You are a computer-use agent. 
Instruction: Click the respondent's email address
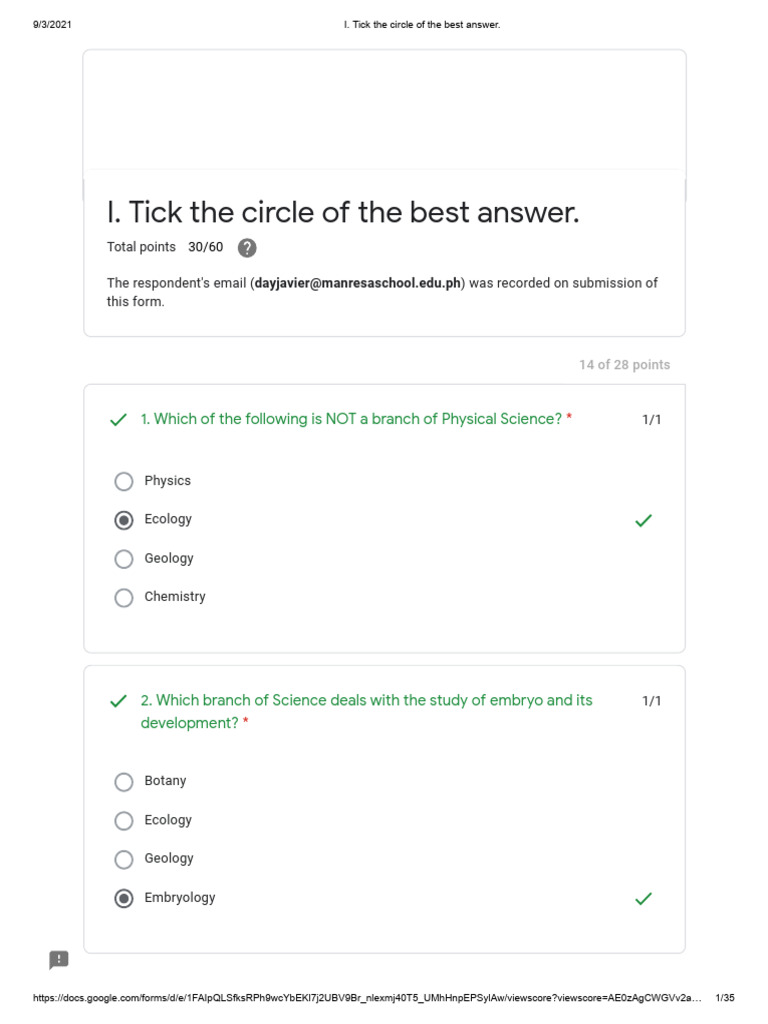(x=358, y=283)
